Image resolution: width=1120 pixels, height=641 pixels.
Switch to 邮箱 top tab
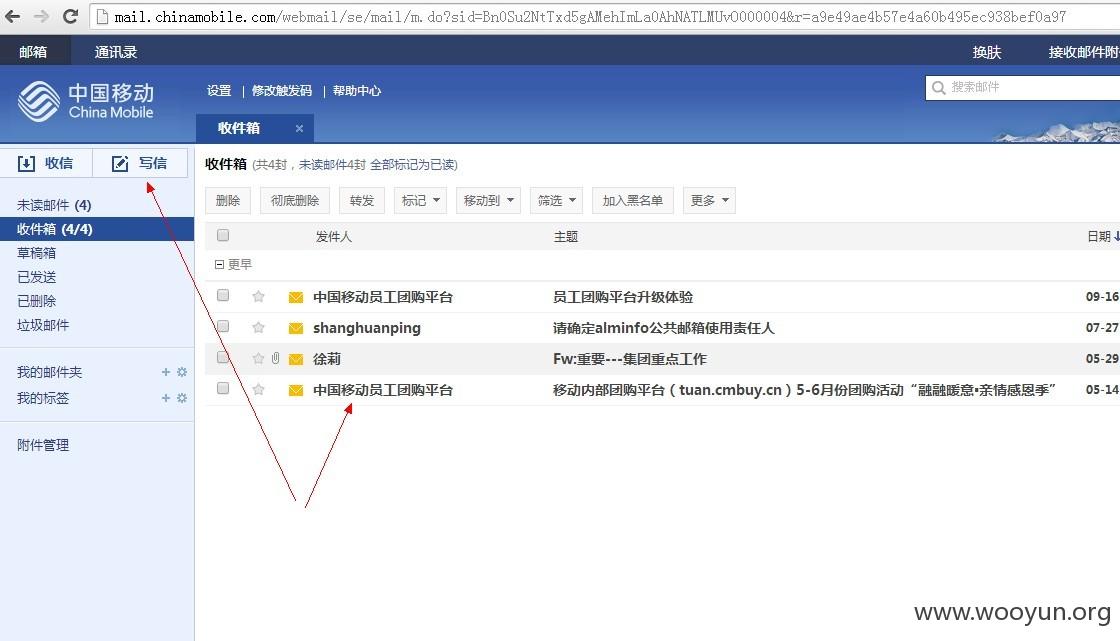pos(33,52)
